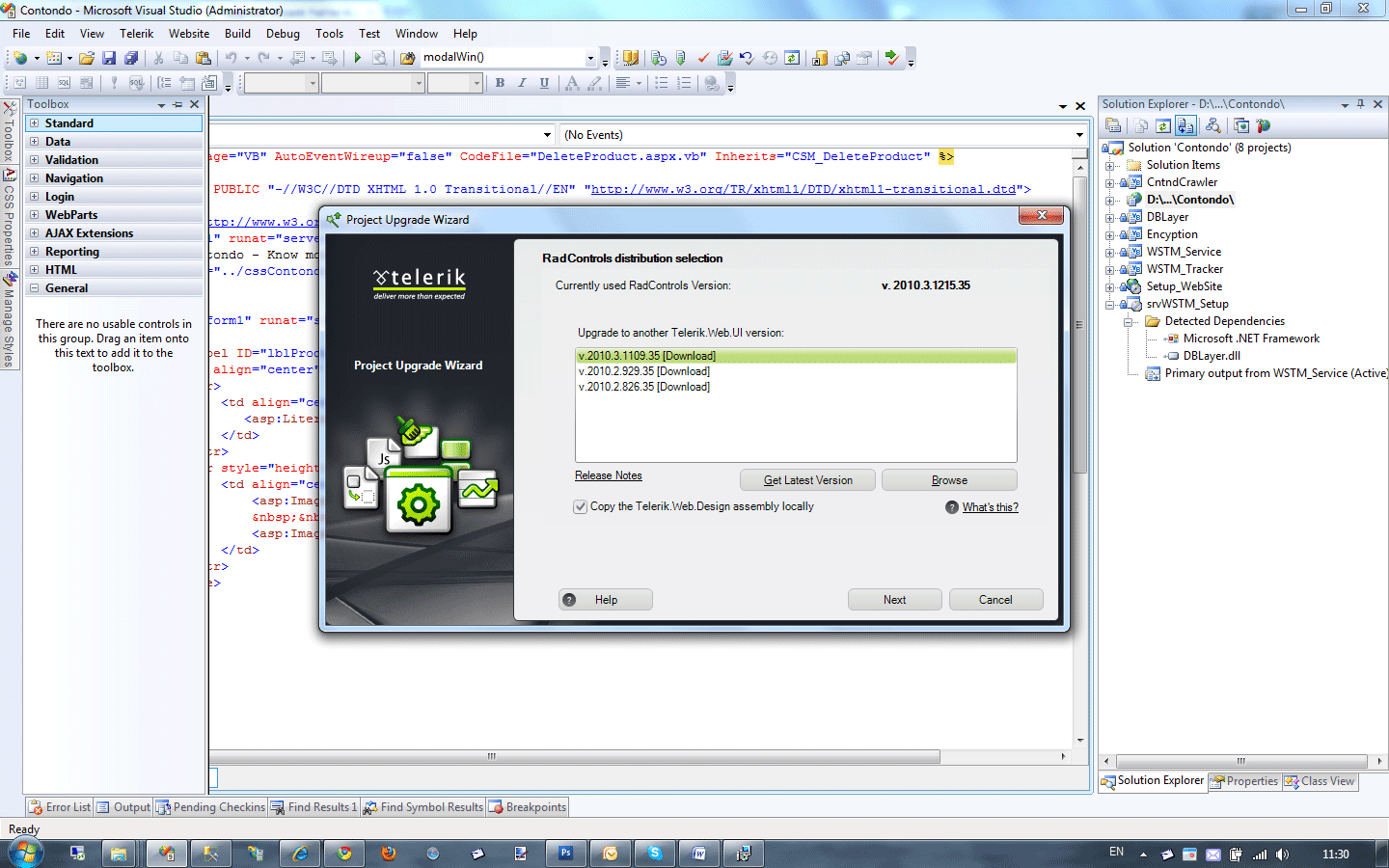Viewport: 1389px width, 868px height.
Task: Open the What's this? link
Action: 991,507
